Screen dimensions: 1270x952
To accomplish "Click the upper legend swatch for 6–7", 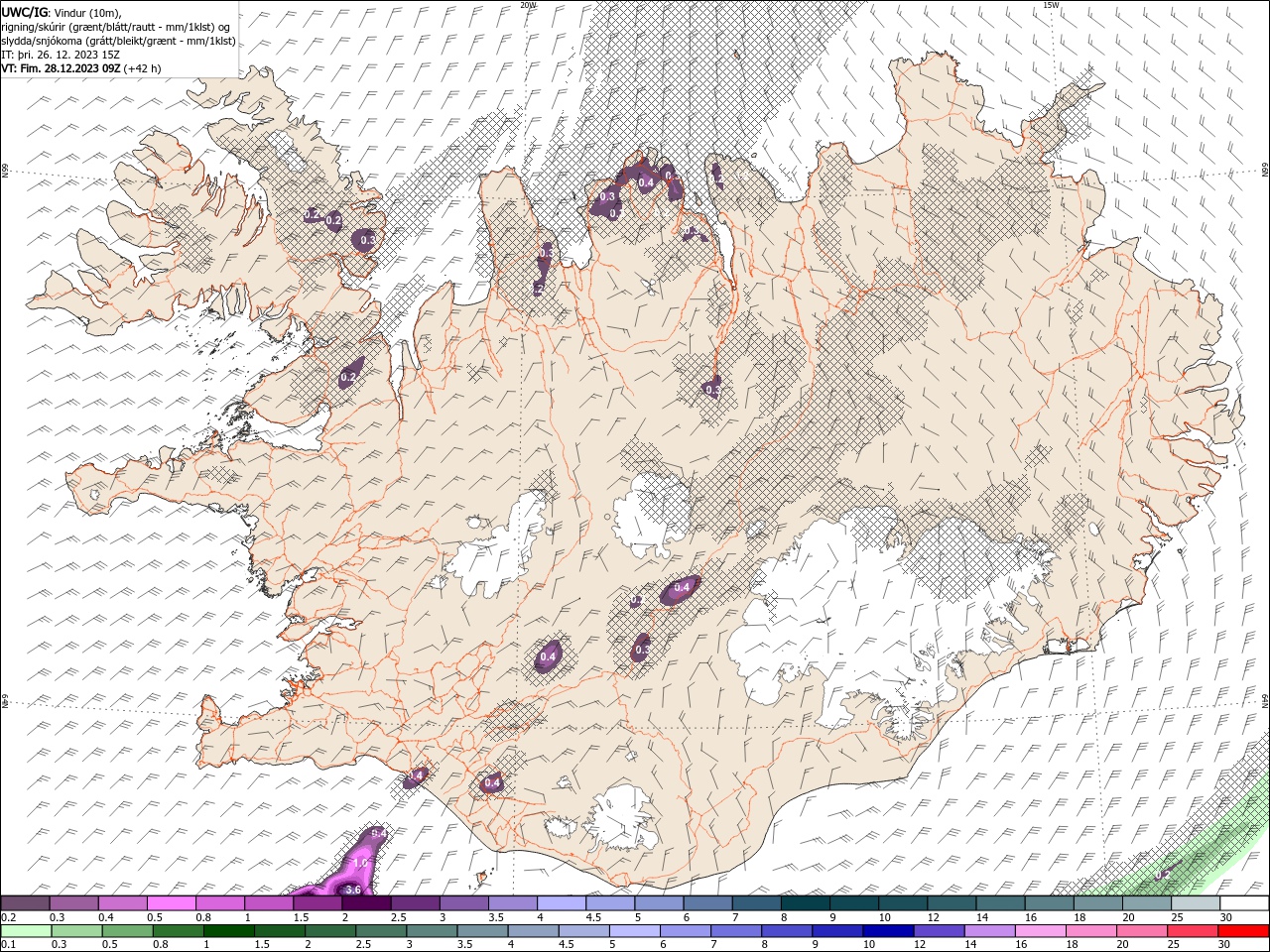I will pyautogui.click(x=708, y=903).
